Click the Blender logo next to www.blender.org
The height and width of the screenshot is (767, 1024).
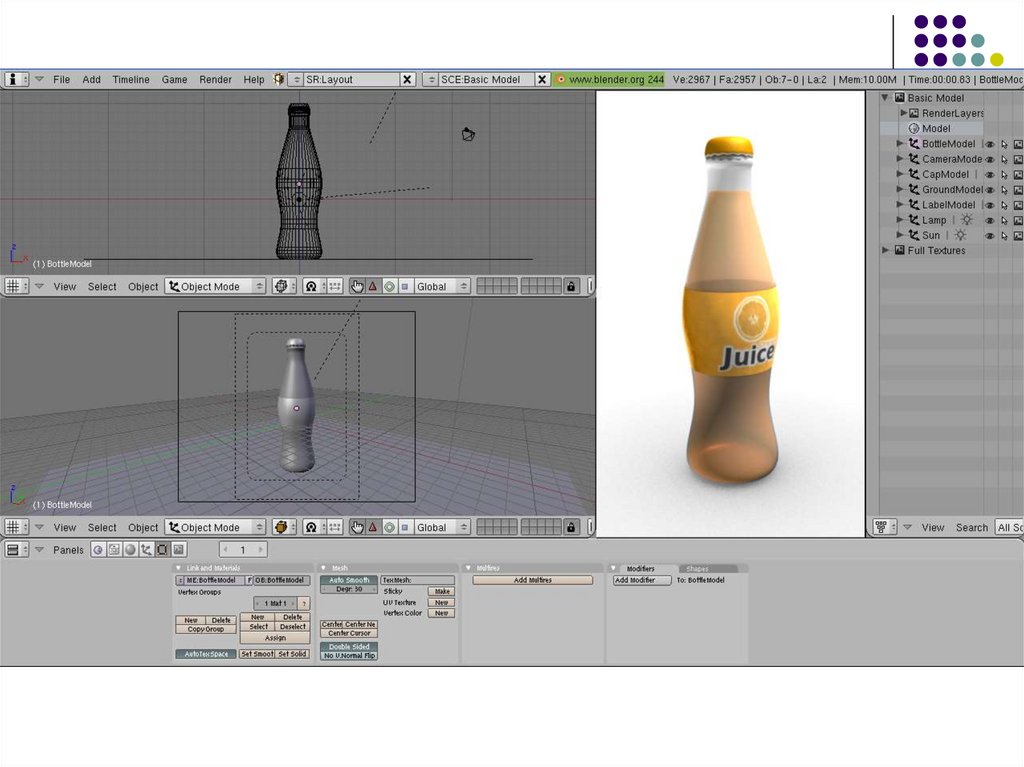(x=561, y=79)
